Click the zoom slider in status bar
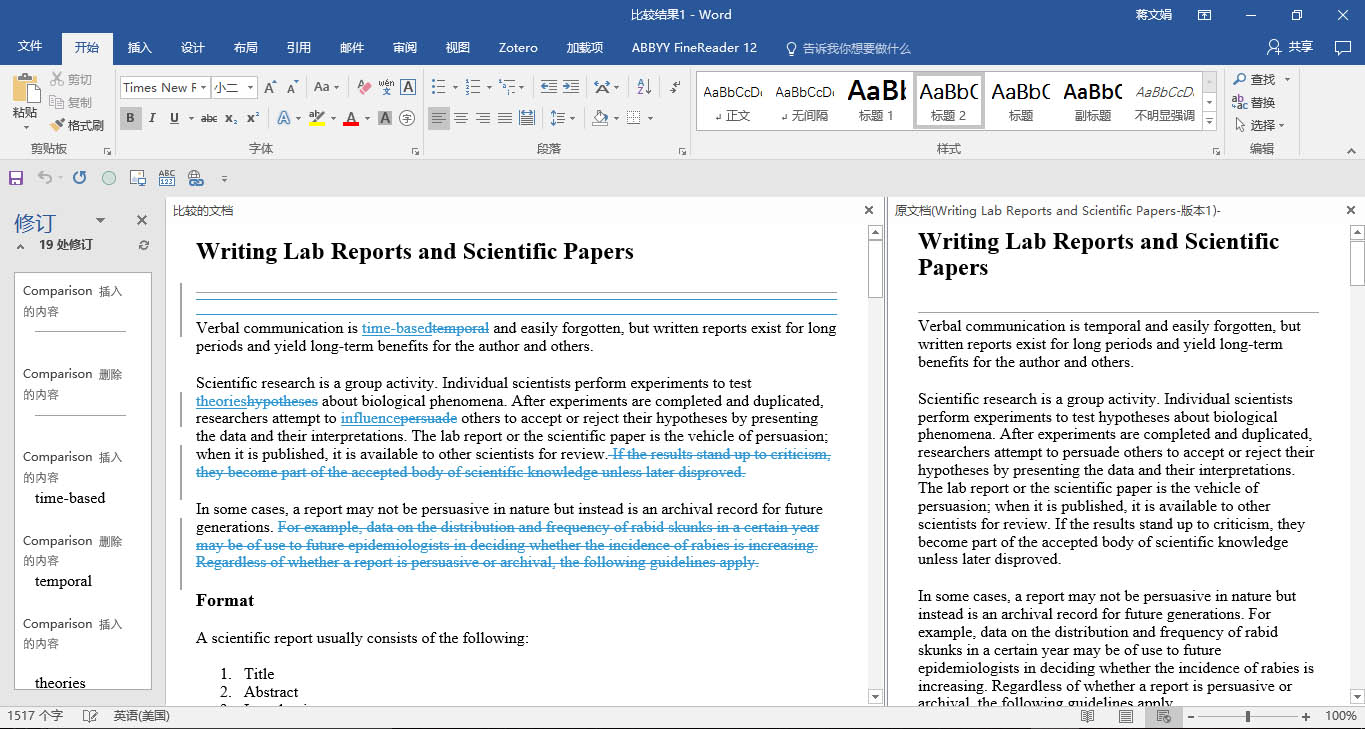 (x=1247, y=716)
